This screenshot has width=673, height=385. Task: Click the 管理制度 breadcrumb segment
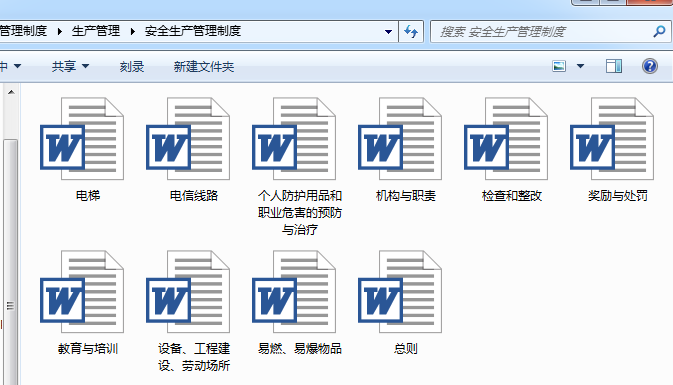click(x=23, y=31)
